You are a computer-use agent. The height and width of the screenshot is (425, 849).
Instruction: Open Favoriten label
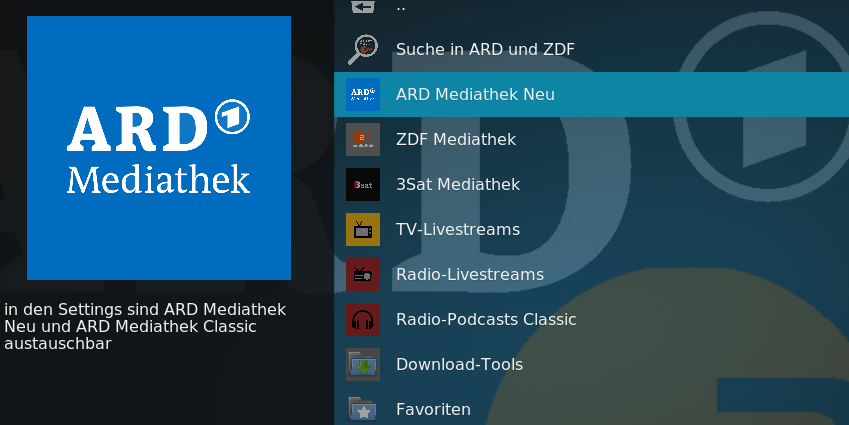coord(433,409)
